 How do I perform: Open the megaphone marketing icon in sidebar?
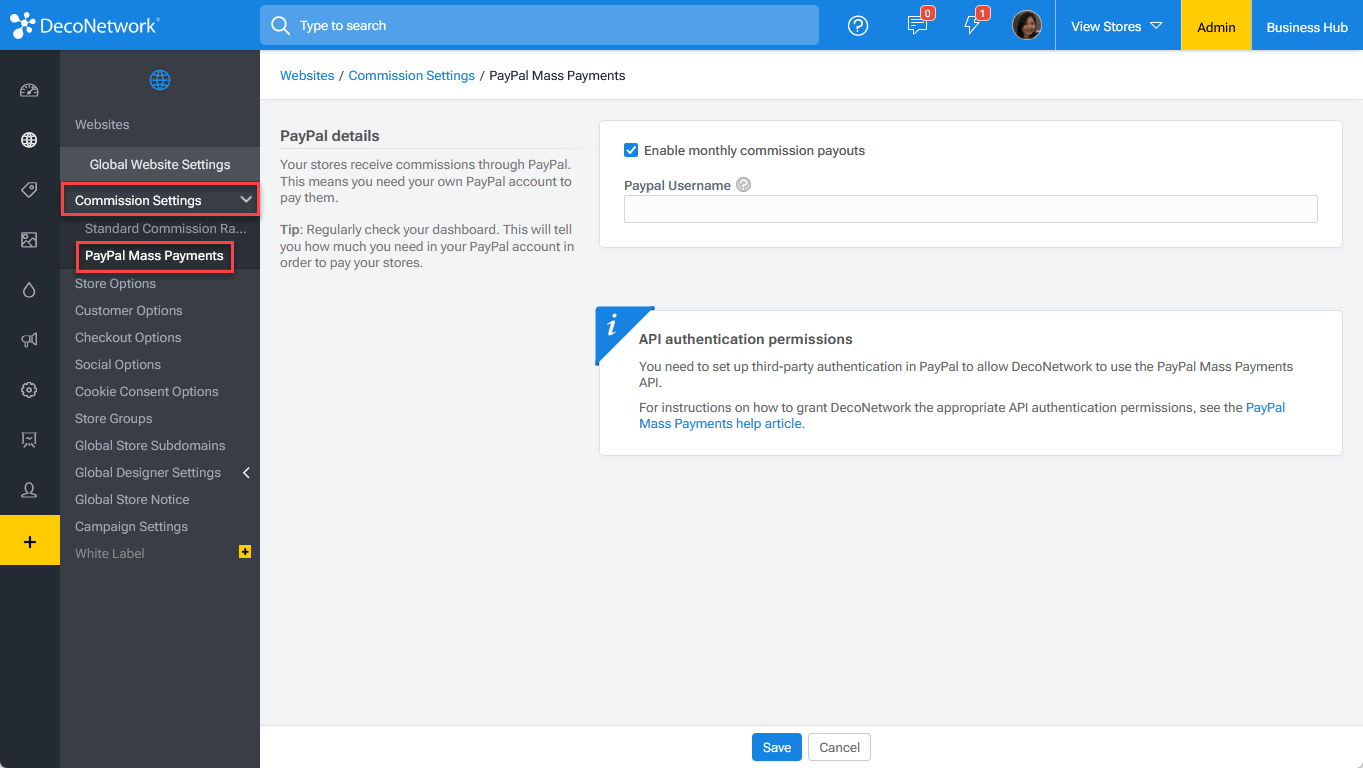(29, 339)
